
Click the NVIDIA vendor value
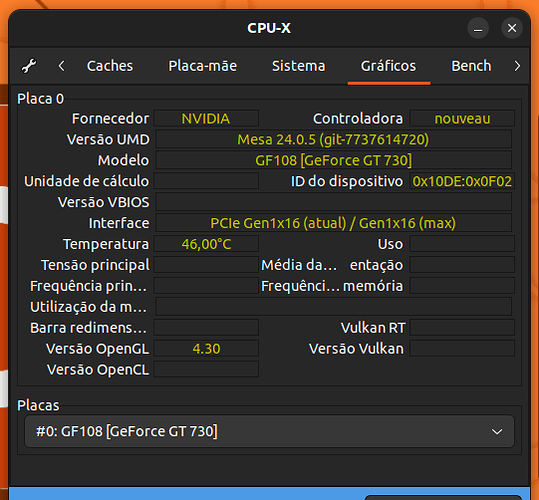pyautogui.click(x=206, y=119)
